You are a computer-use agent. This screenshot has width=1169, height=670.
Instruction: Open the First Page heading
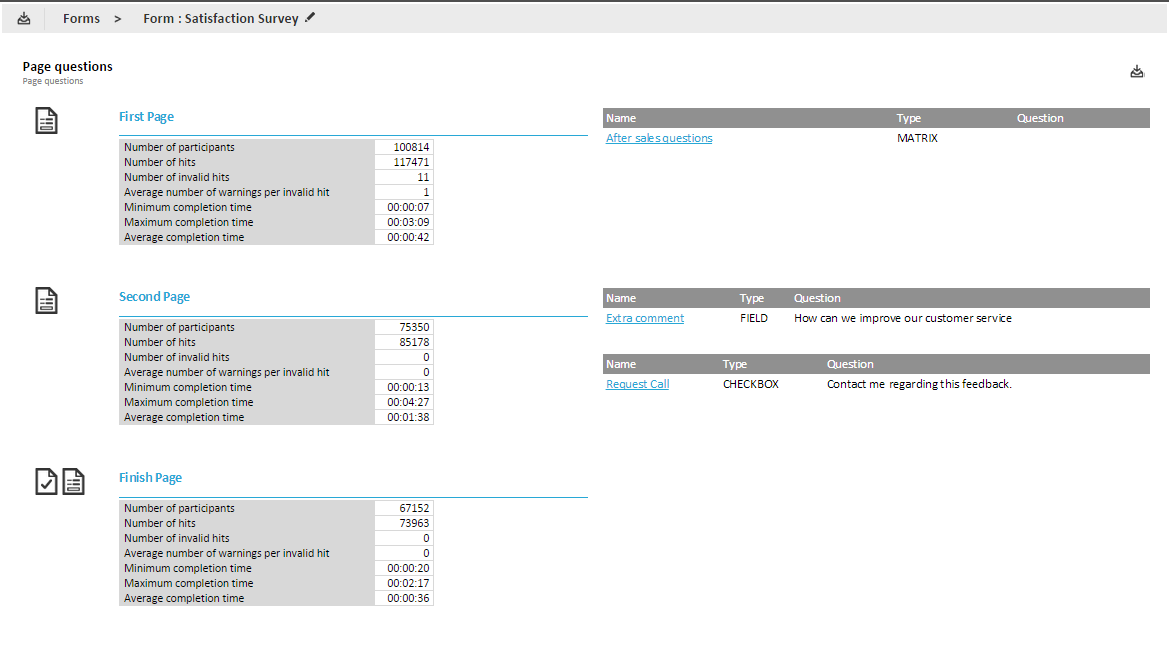[146, 117]
